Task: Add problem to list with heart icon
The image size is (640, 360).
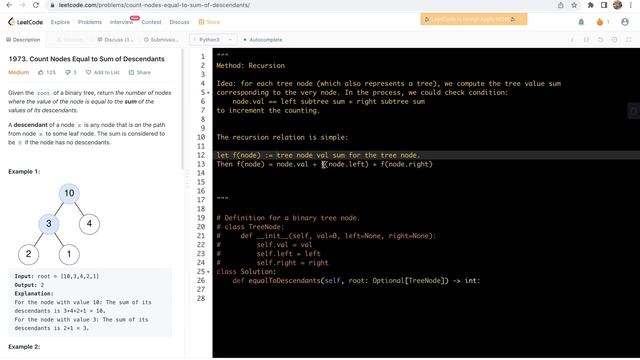Action: click(88, 72)
